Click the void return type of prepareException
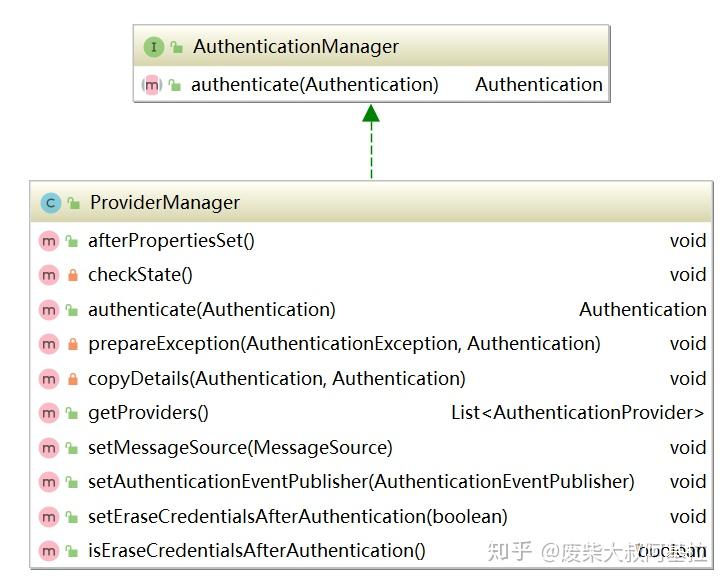Viewport: 725px width, 582px height. tap(688, 344)
